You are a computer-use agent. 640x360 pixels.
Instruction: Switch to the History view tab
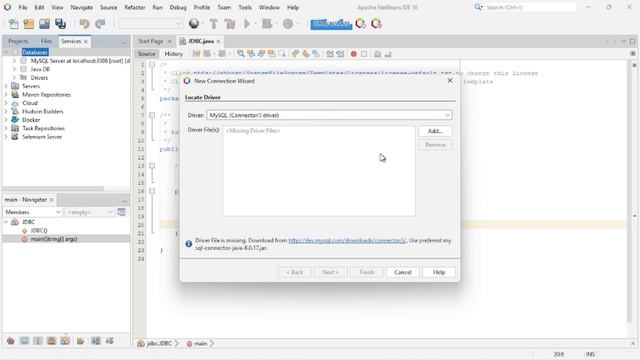coord(173,54)
